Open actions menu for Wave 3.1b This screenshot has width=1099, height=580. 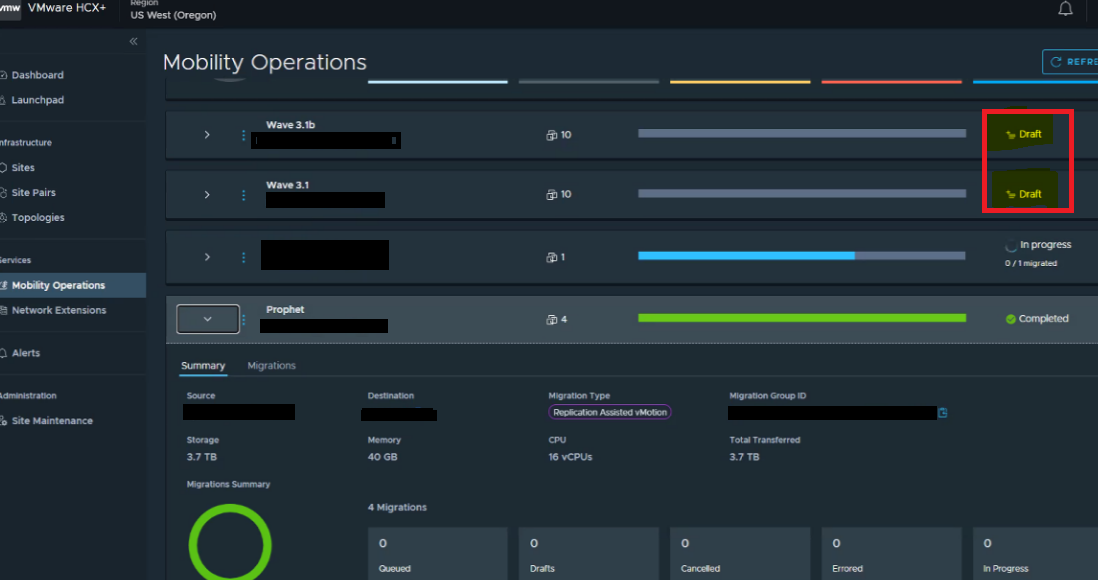[x=243, y=135]
